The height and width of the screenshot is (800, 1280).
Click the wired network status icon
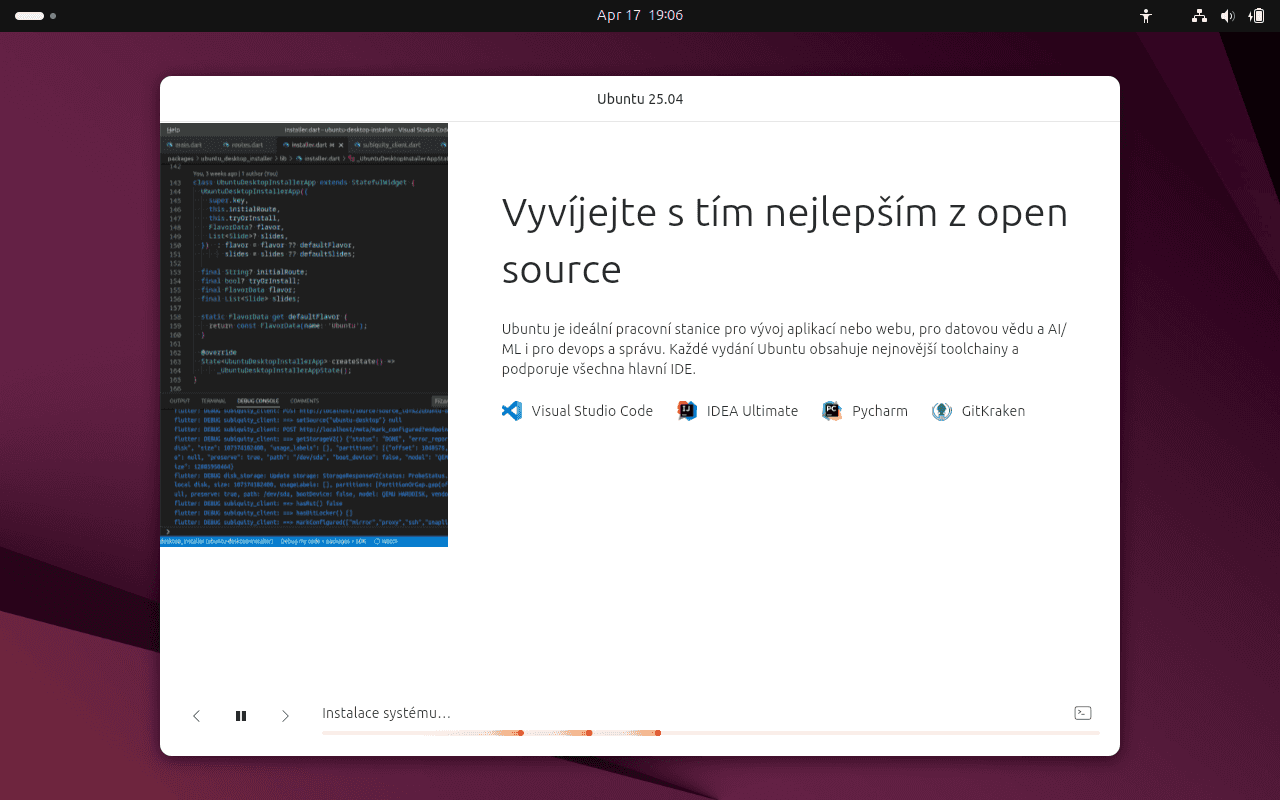coord(1200,16)
